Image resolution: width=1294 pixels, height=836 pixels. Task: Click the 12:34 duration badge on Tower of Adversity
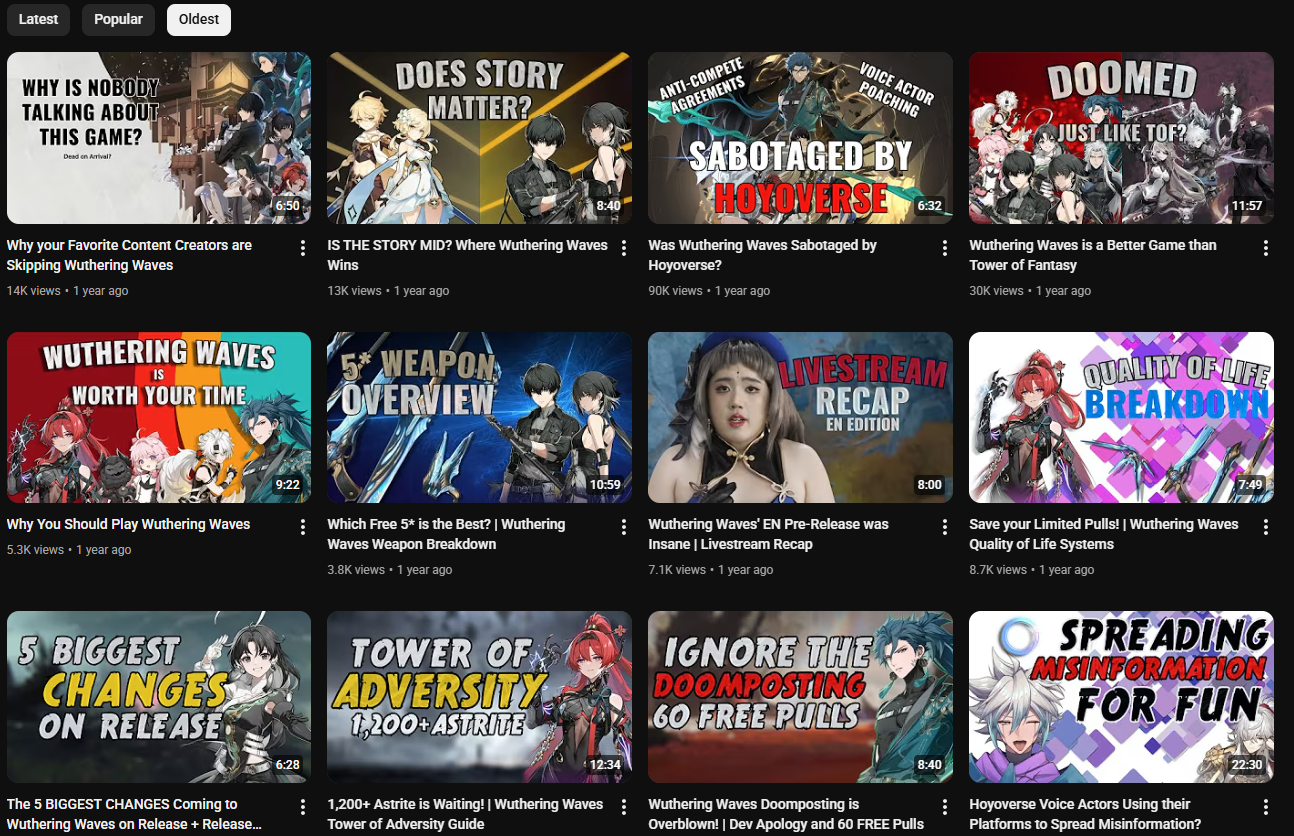[605, 765]
